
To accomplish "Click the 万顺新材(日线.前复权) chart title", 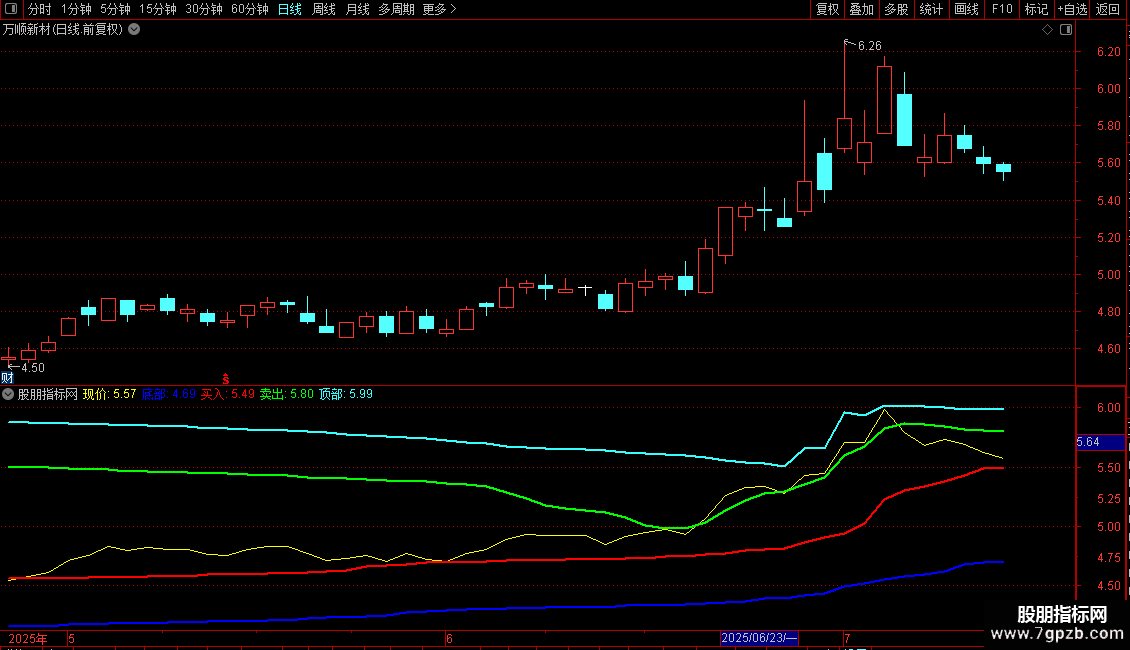I will tap(63, 30).
